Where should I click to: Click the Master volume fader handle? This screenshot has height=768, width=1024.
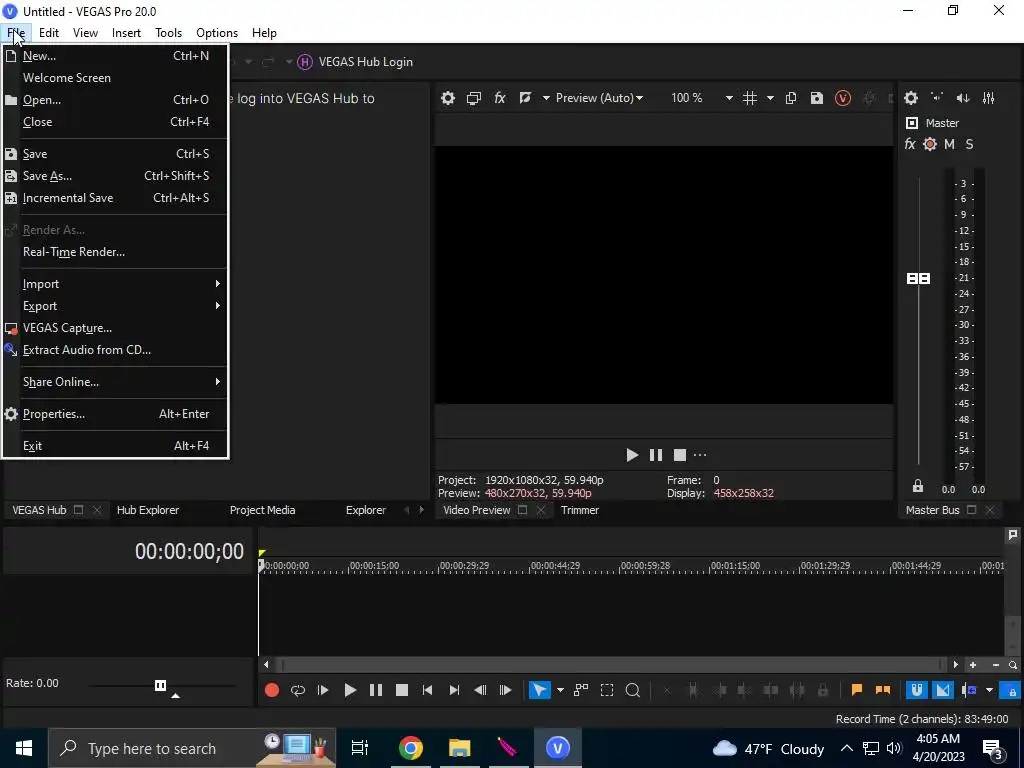918,279
